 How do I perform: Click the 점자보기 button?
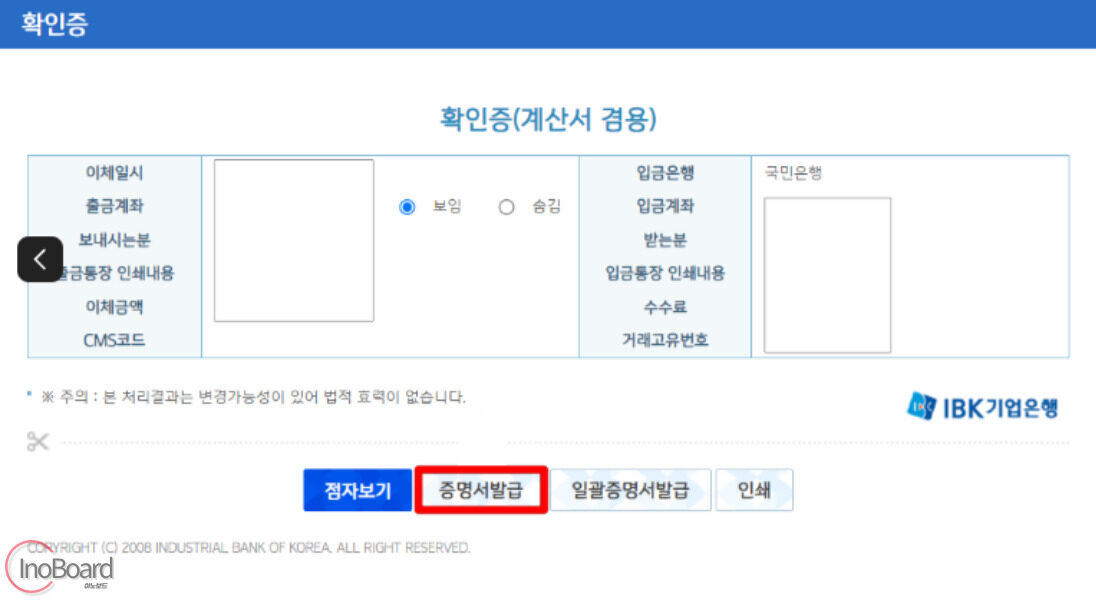357,490
